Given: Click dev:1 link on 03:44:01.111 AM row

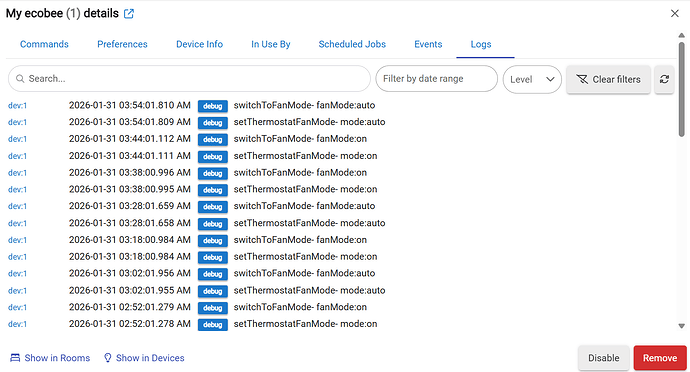Looking at the screenshot, I should pyautogui.click(x=18, y=156).
